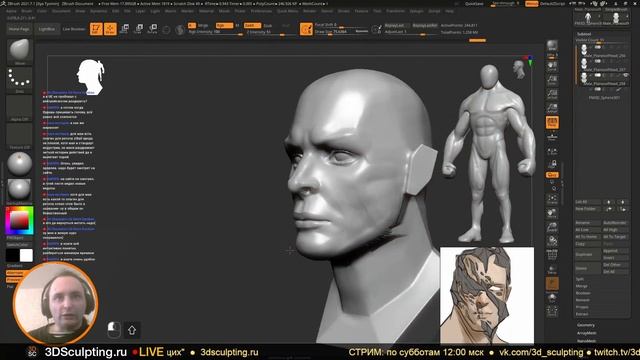Select the Scale transform button
Image resolution: width=640 pixels, height=360 pixels.
138,29
